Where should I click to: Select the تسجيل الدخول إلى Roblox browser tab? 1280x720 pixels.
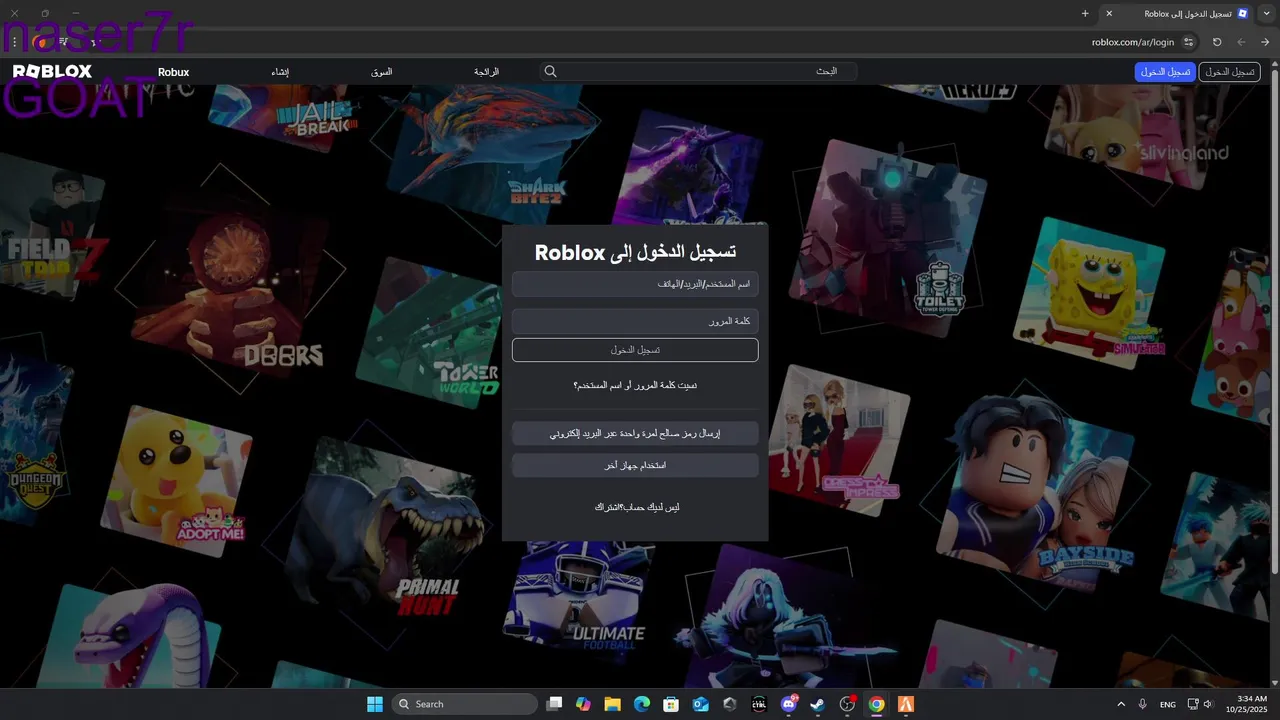tap(1180, 13)
